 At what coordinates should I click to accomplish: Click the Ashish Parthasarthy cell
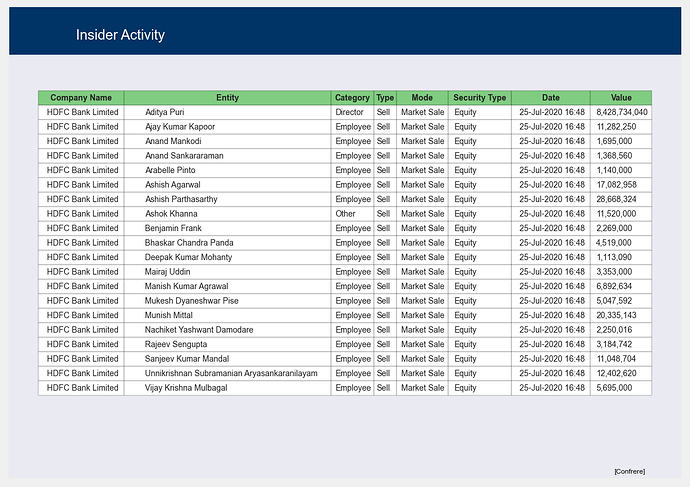tap(227, 199)
